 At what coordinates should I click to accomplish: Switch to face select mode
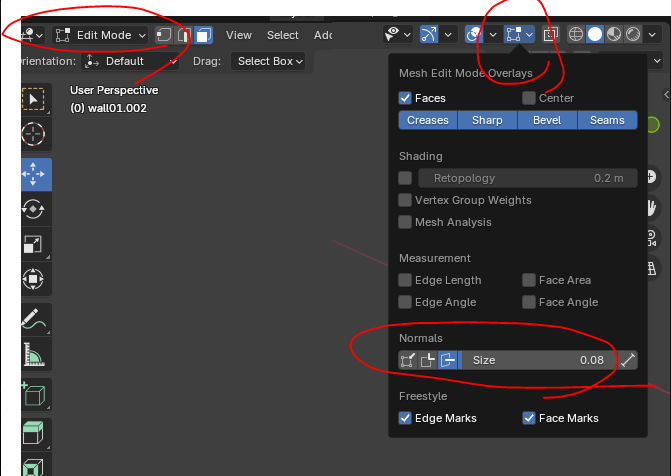203,35
